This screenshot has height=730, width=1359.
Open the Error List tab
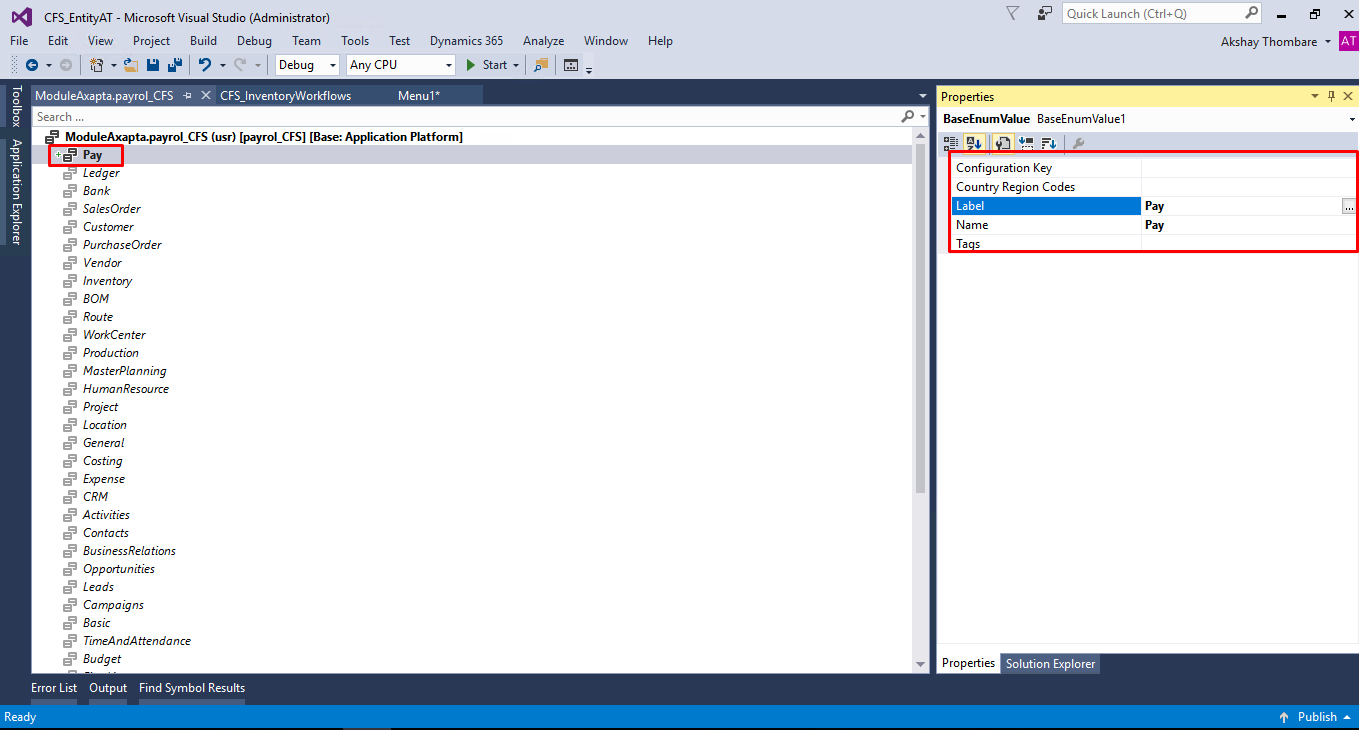54,688
